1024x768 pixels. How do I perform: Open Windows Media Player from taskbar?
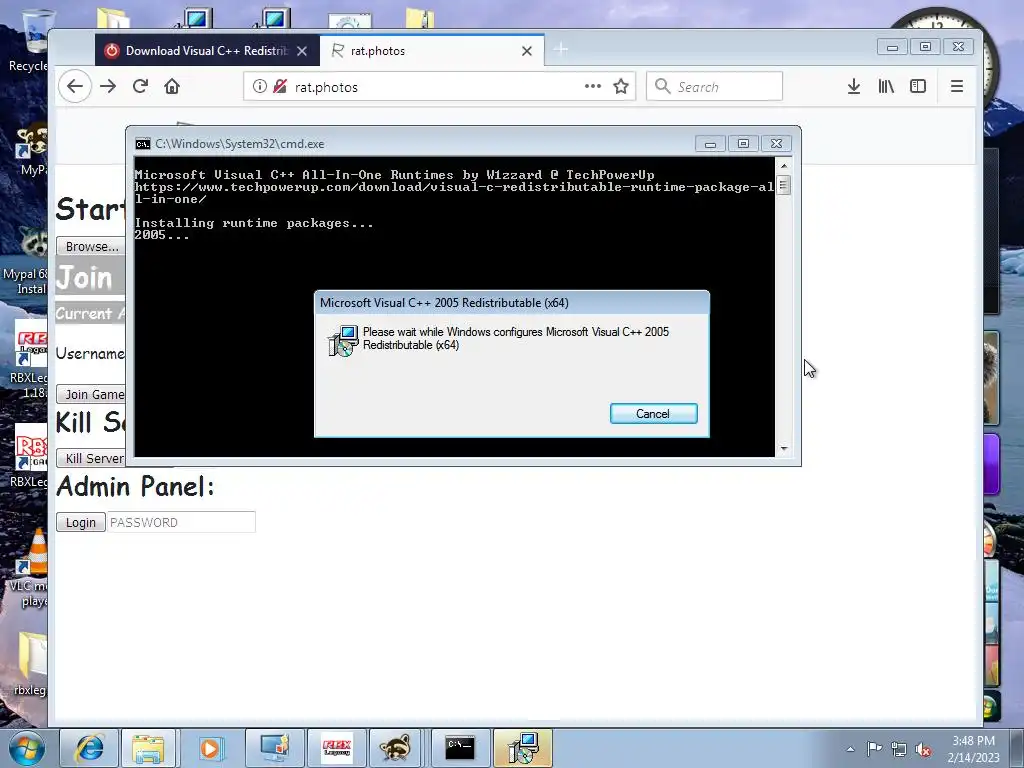tap(210, 748)
